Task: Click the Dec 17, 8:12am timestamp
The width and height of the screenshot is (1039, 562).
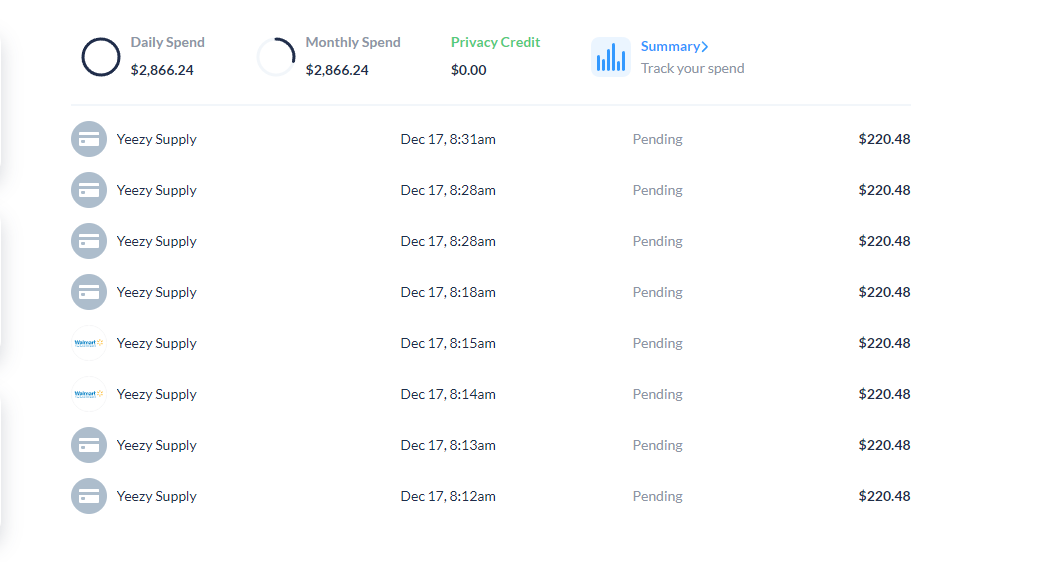Action: 448,496
